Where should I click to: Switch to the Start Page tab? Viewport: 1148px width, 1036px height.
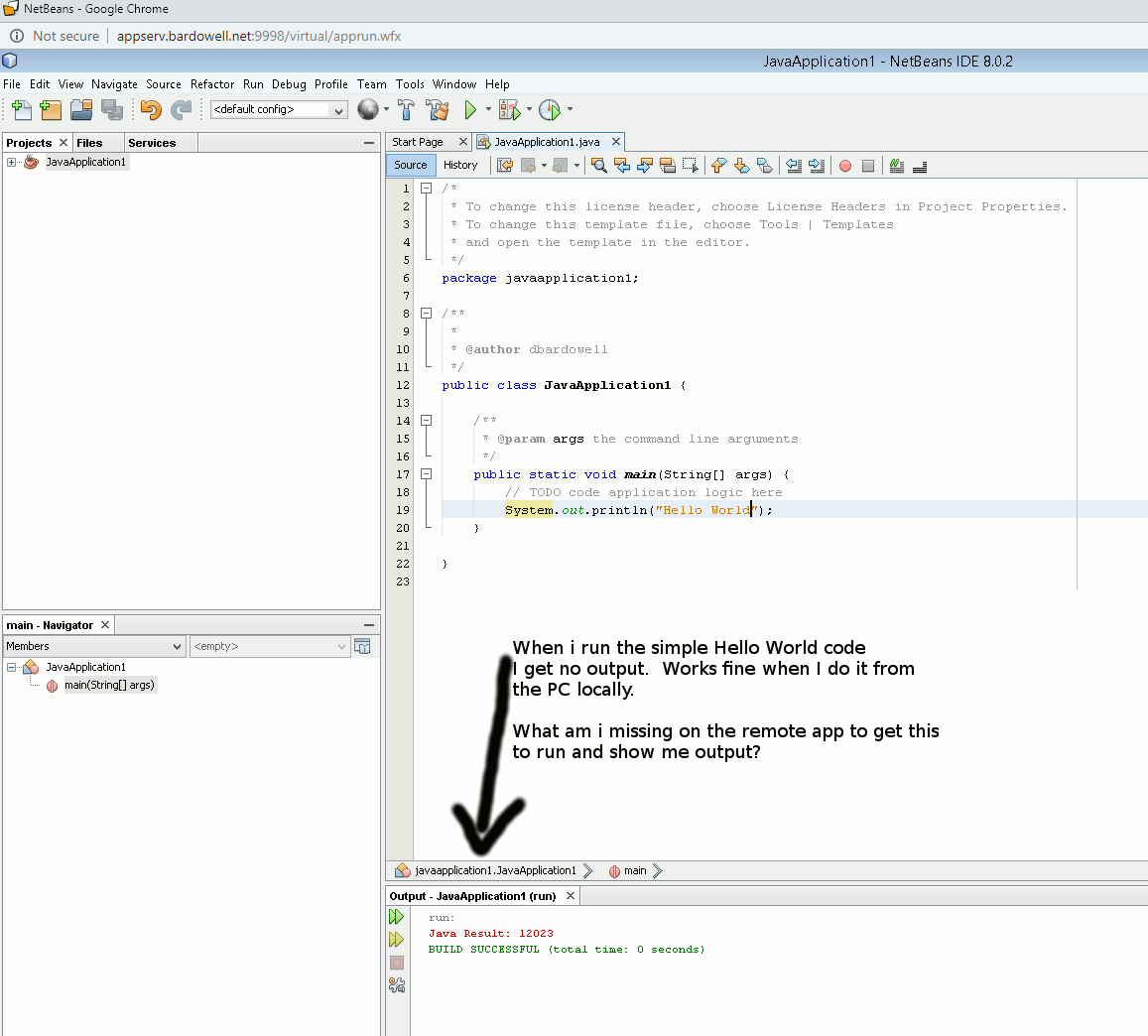point(418,142)
